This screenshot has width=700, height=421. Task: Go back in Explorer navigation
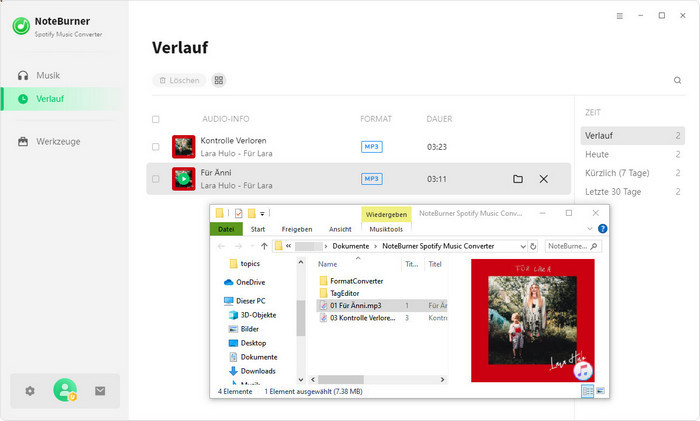tap(221, 246)
